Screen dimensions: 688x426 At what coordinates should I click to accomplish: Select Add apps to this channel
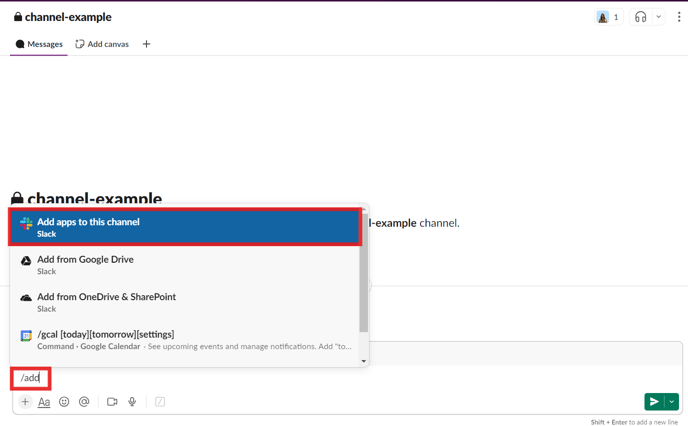pyautogui.click(x=185, y=227)
